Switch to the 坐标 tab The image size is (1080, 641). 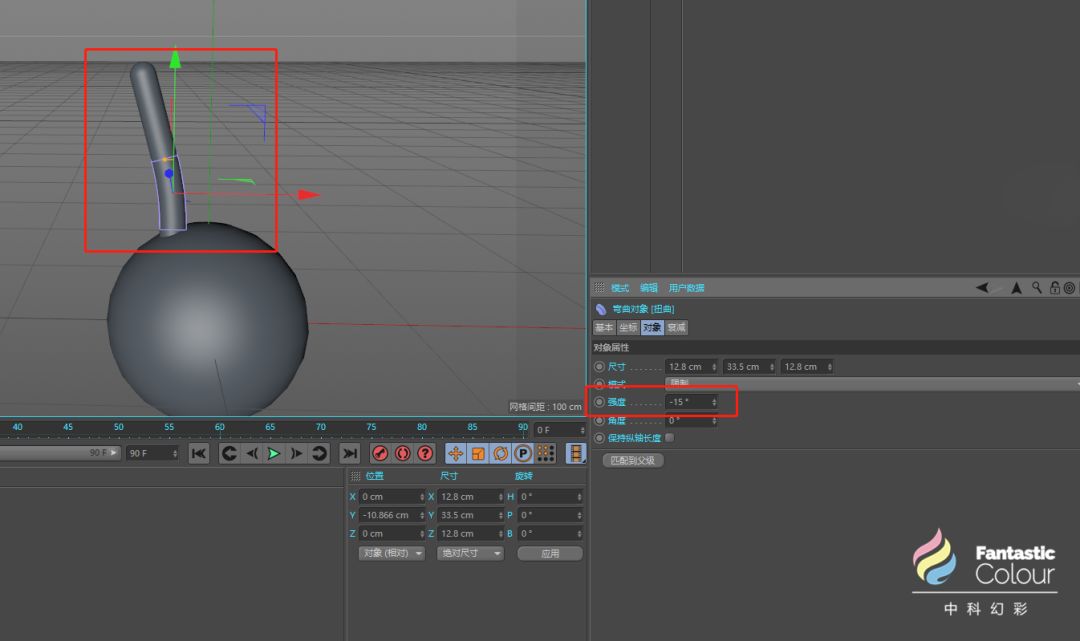[628, 328]
